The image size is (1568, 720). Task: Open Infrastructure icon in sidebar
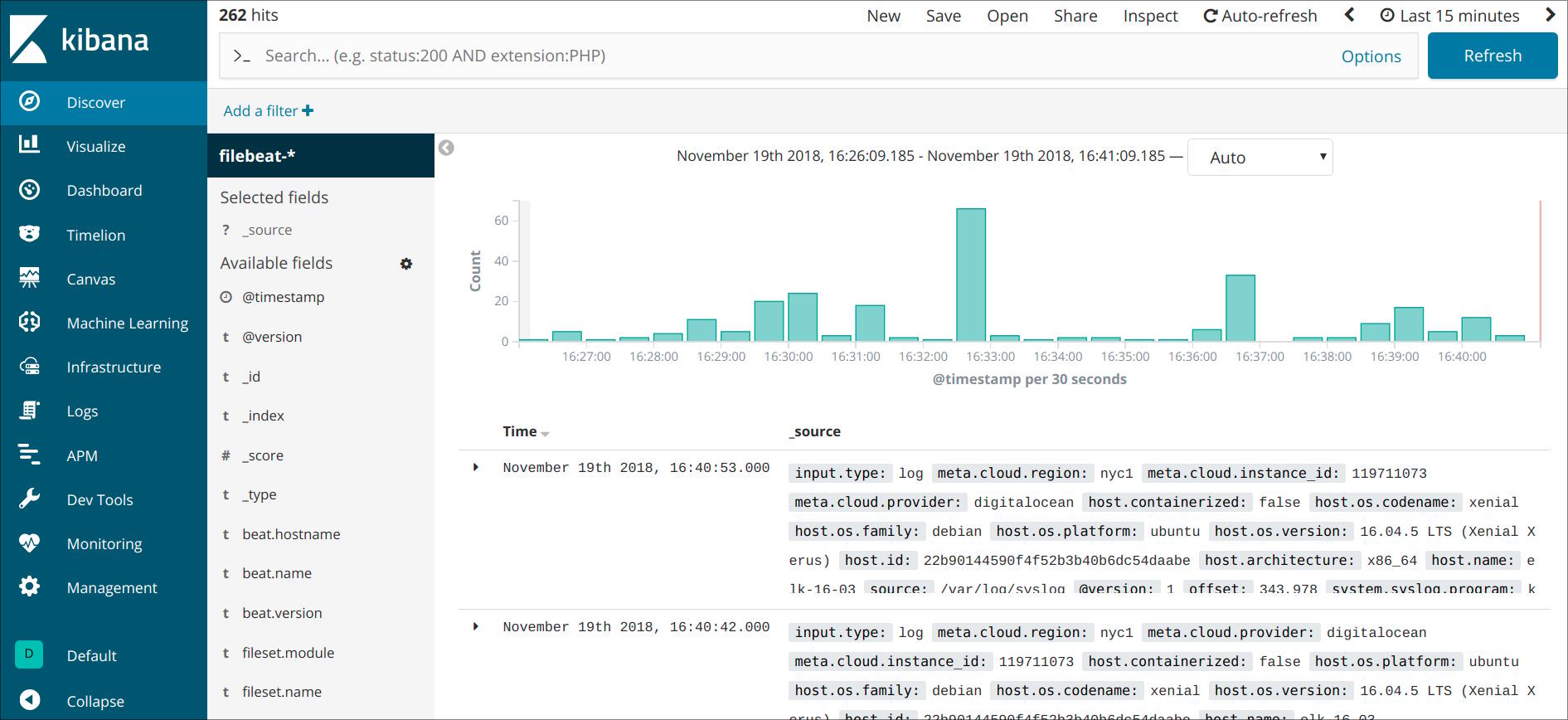[x=29, y=366]
